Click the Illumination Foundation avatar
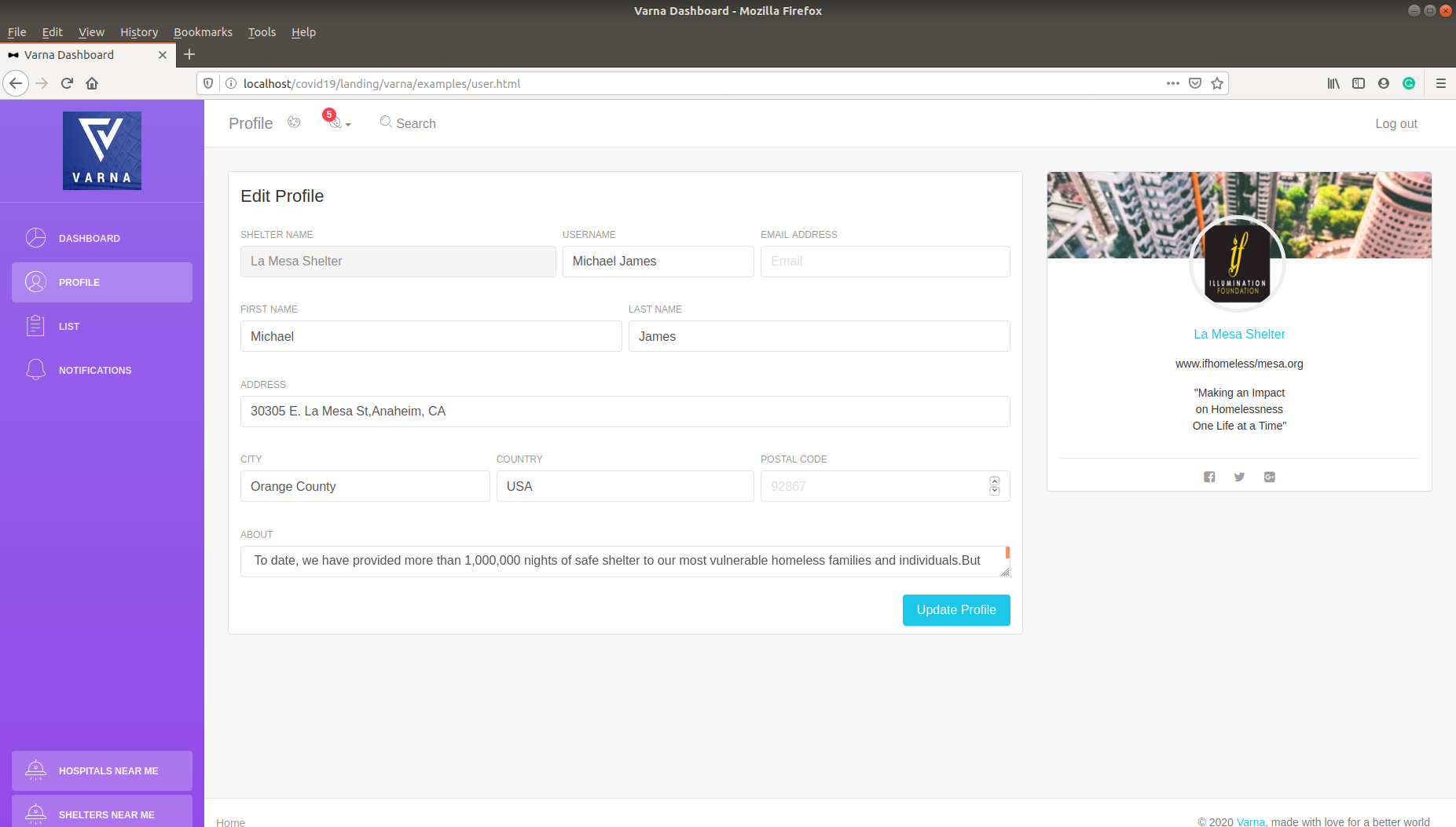 tap(1238, 264)
